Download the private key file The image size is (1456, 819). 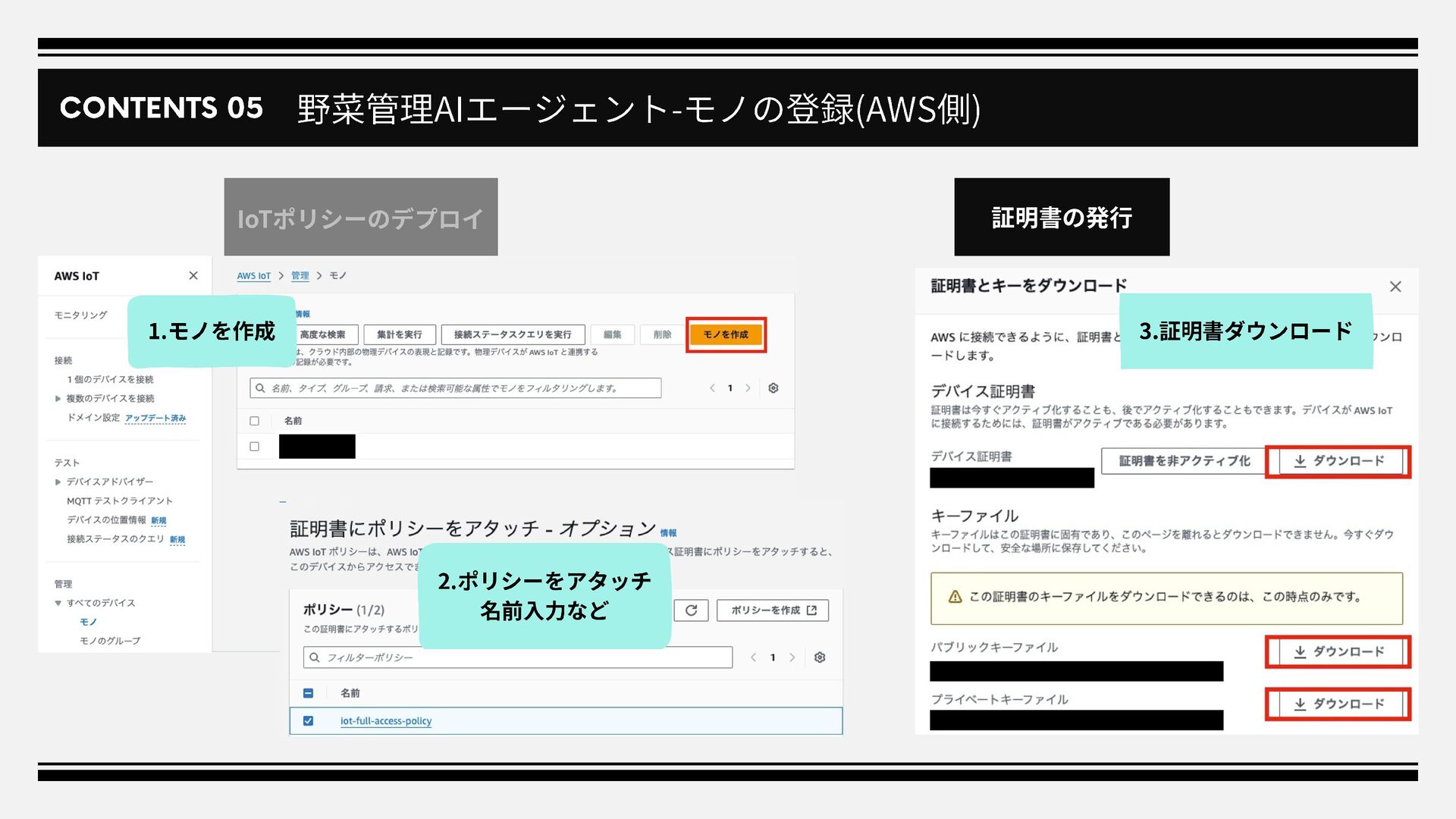click(1339, 704)
